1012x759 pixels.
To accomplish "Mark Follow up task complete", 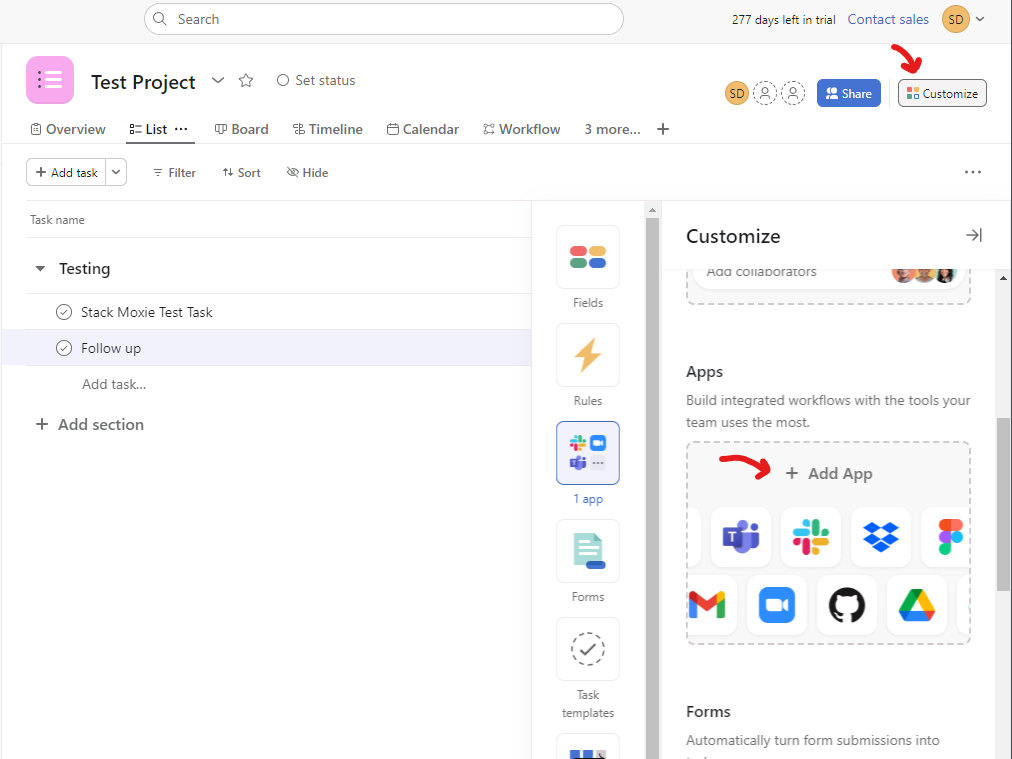I will 64,349.
